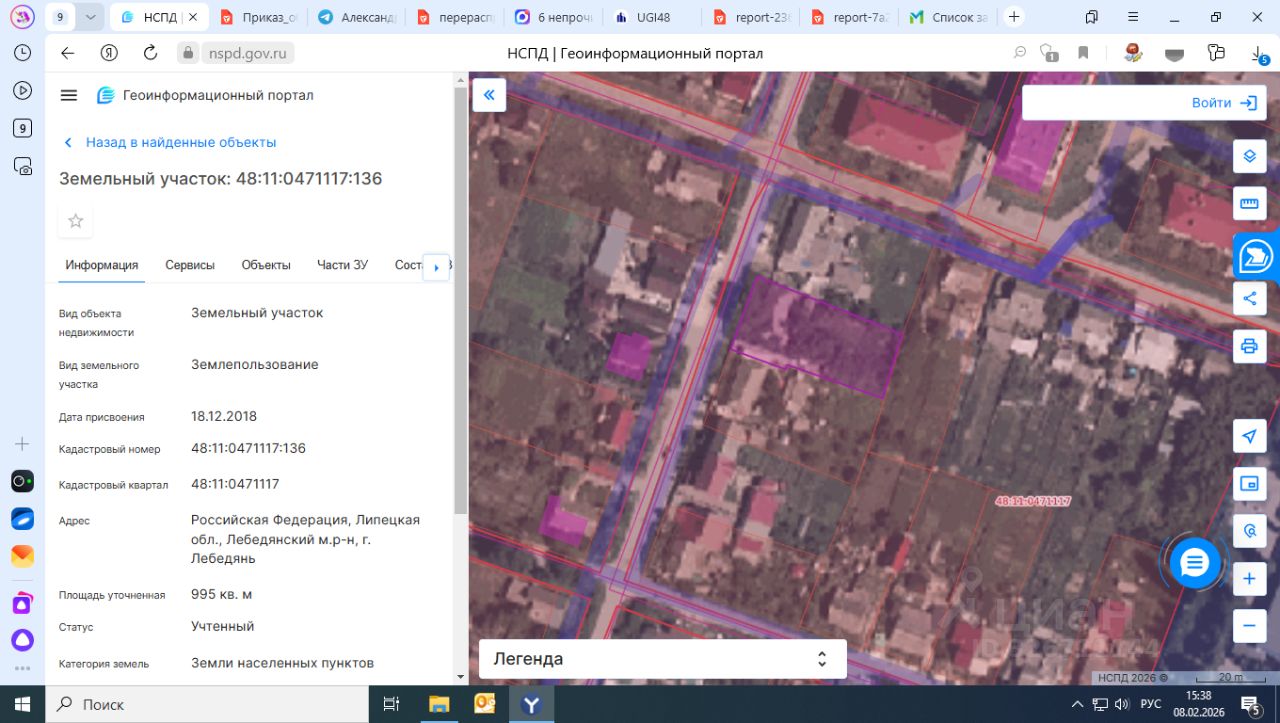This screenshot has width=1280, height=723.
Task: Toggle the mini-map overview button
Action: click(1249, 484)
